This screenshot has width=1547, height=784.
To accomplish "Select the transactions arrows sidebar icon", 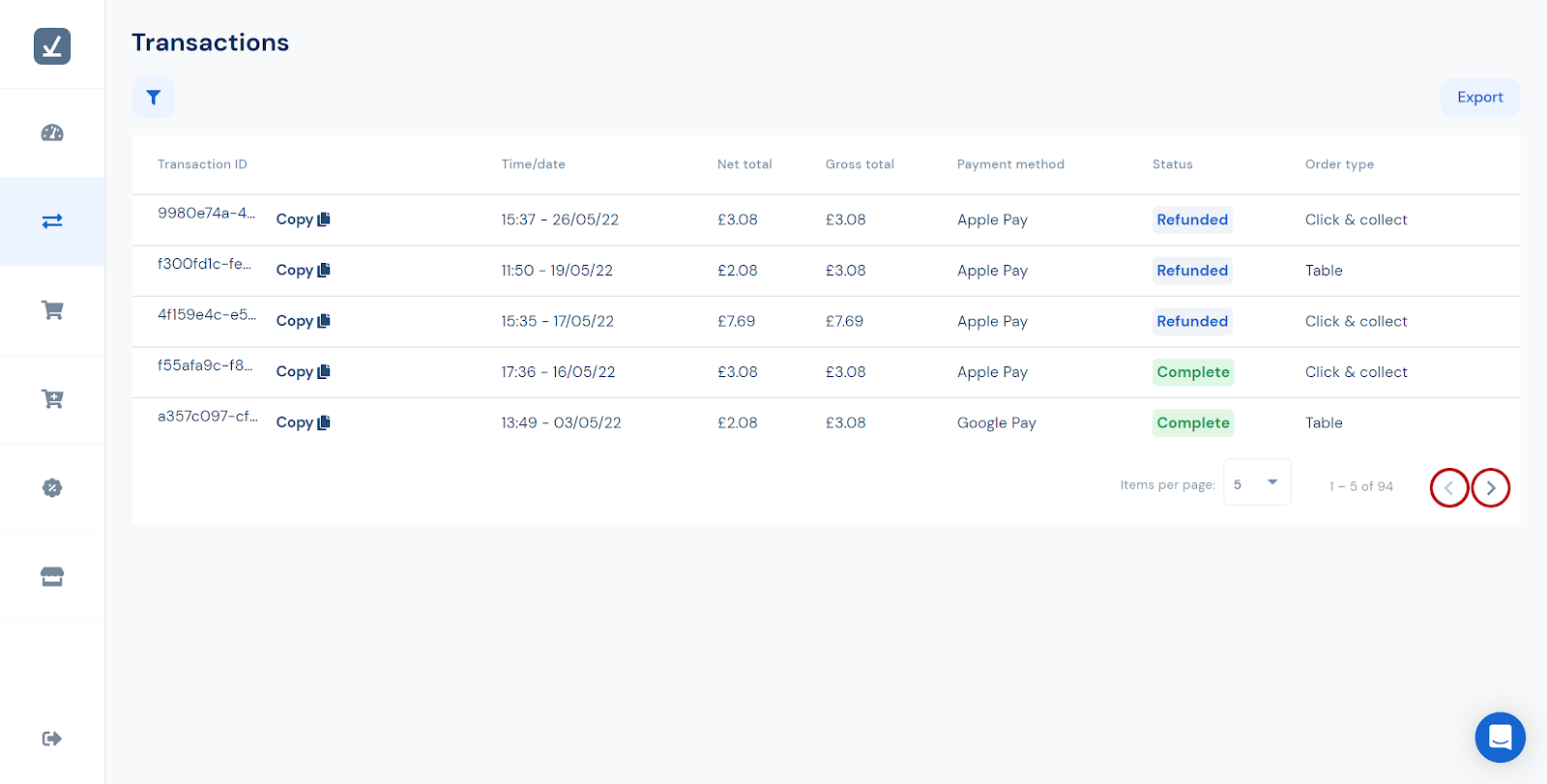I will click(52, 221).
